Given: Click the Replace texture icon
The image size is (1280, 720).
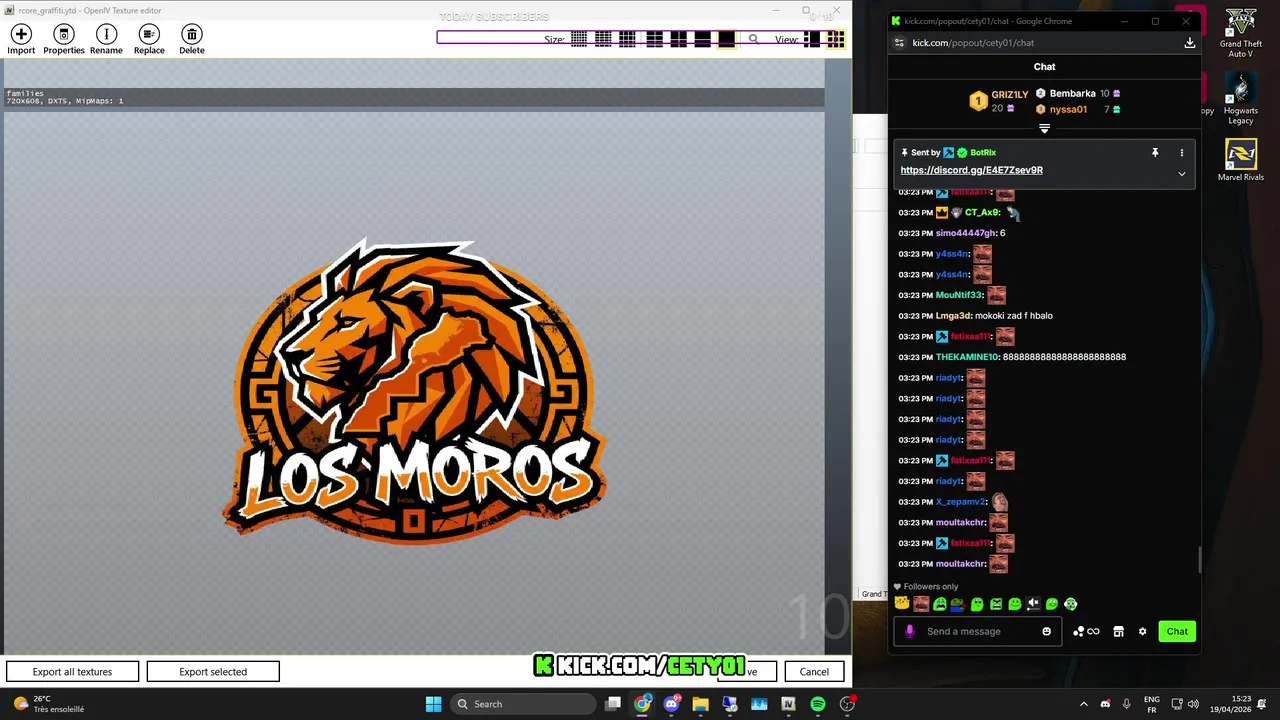Looking at the screenshot, I should [x=149, y=40].
